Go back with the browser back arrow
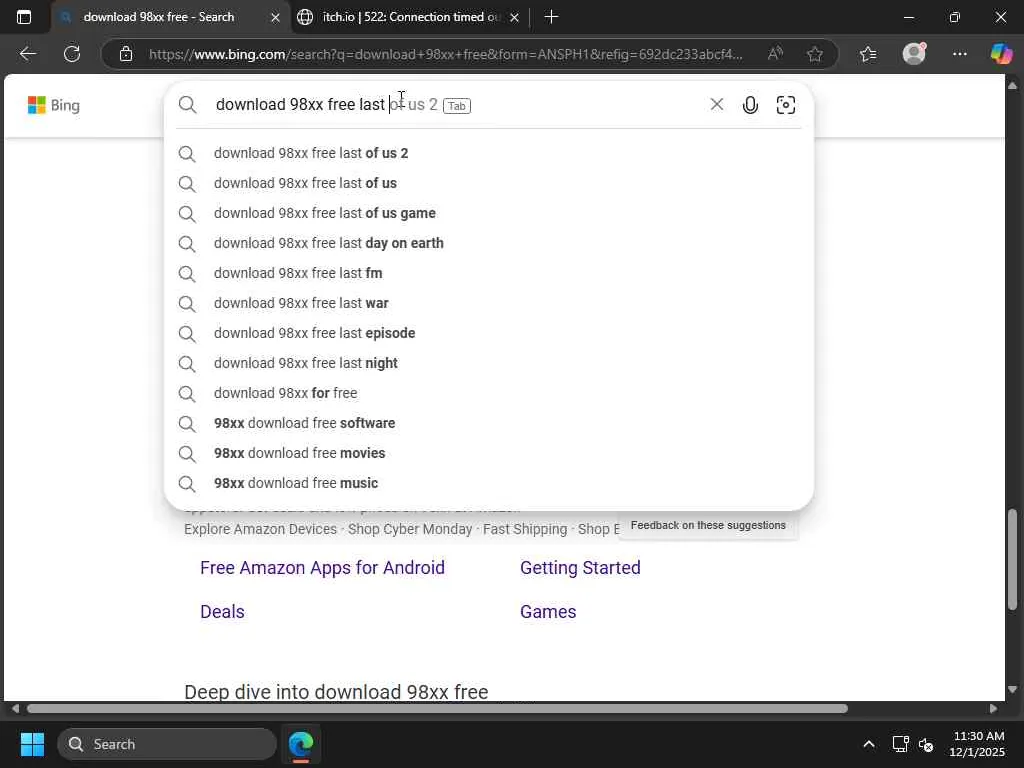 27,54
